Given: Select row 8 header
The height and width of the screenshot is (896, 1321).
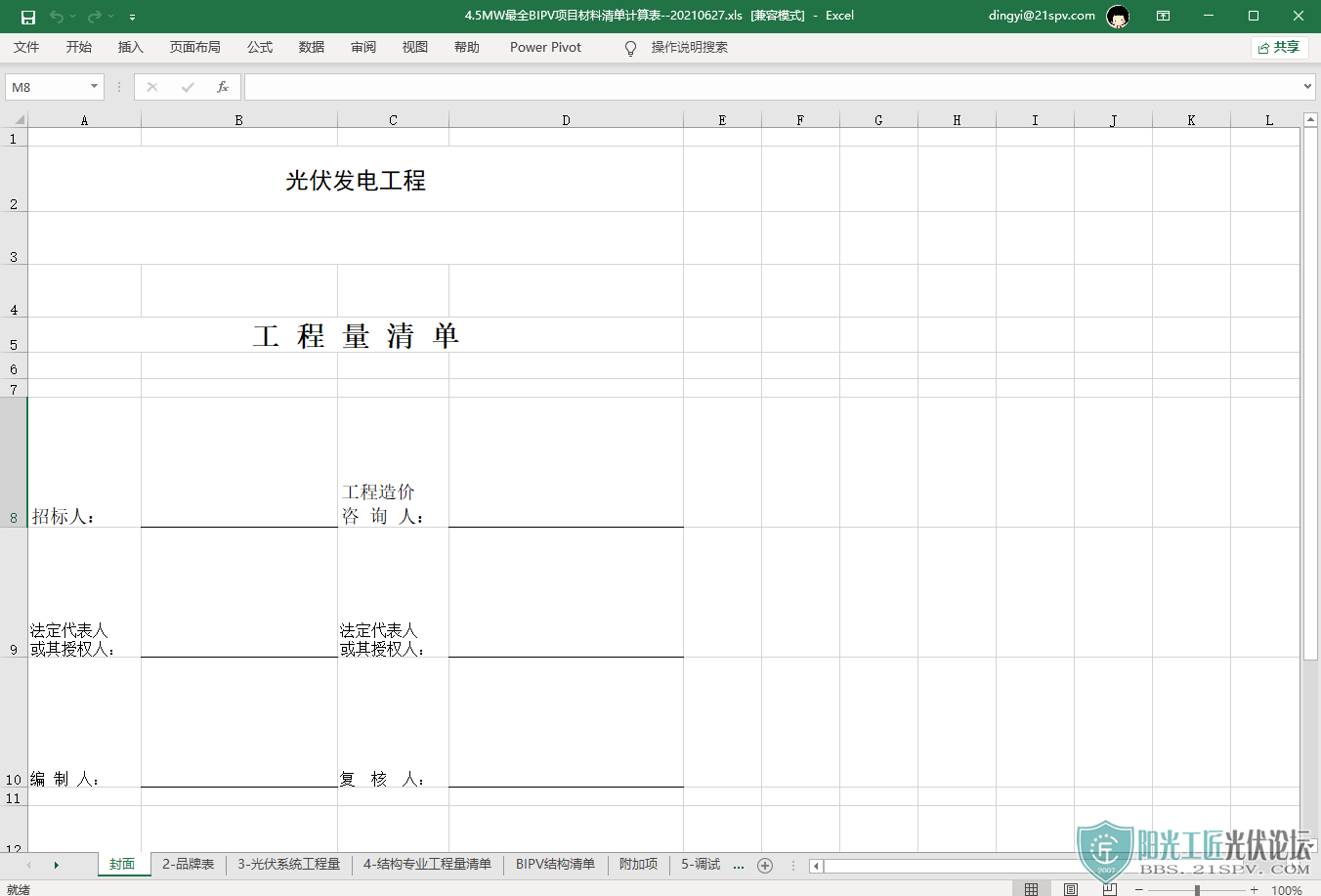Looking at the screenshot, I should click(x=14, y=462).
